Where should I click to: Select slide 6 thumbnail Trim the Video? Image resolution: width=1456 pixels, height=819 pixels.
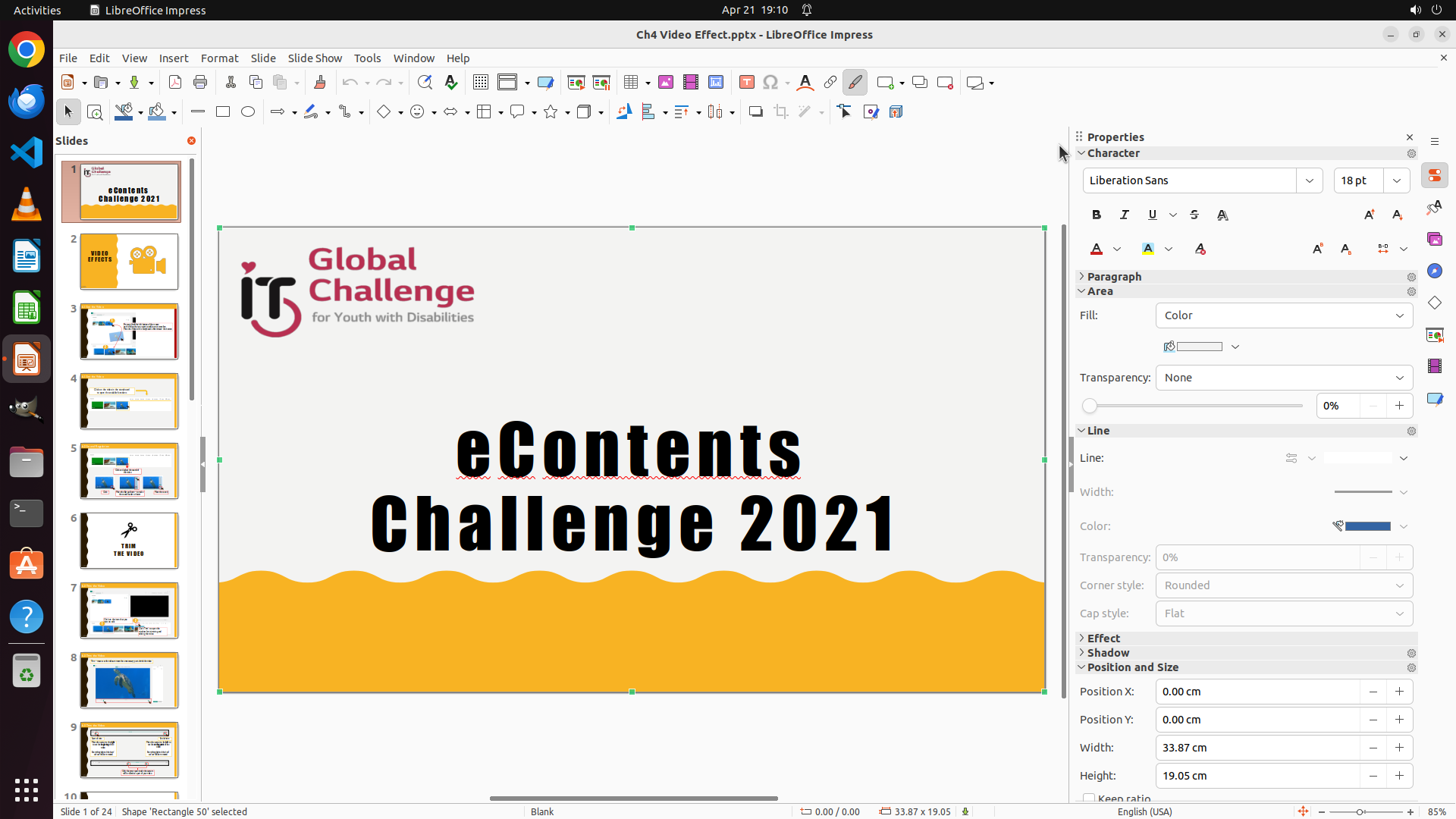(x=129, y=541)
